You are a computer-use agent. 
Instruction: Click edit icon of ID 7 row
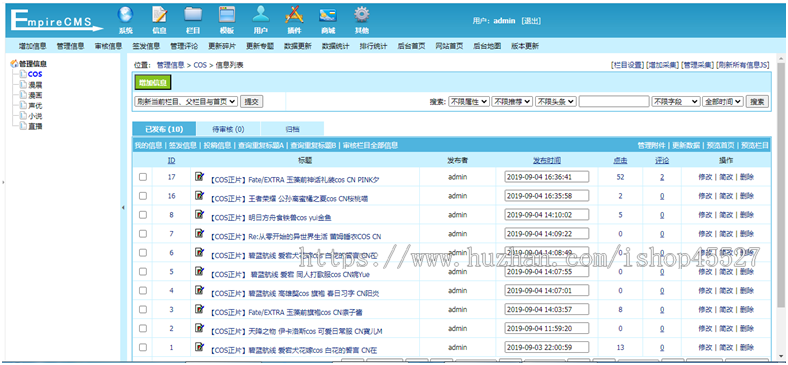point(200,233)
